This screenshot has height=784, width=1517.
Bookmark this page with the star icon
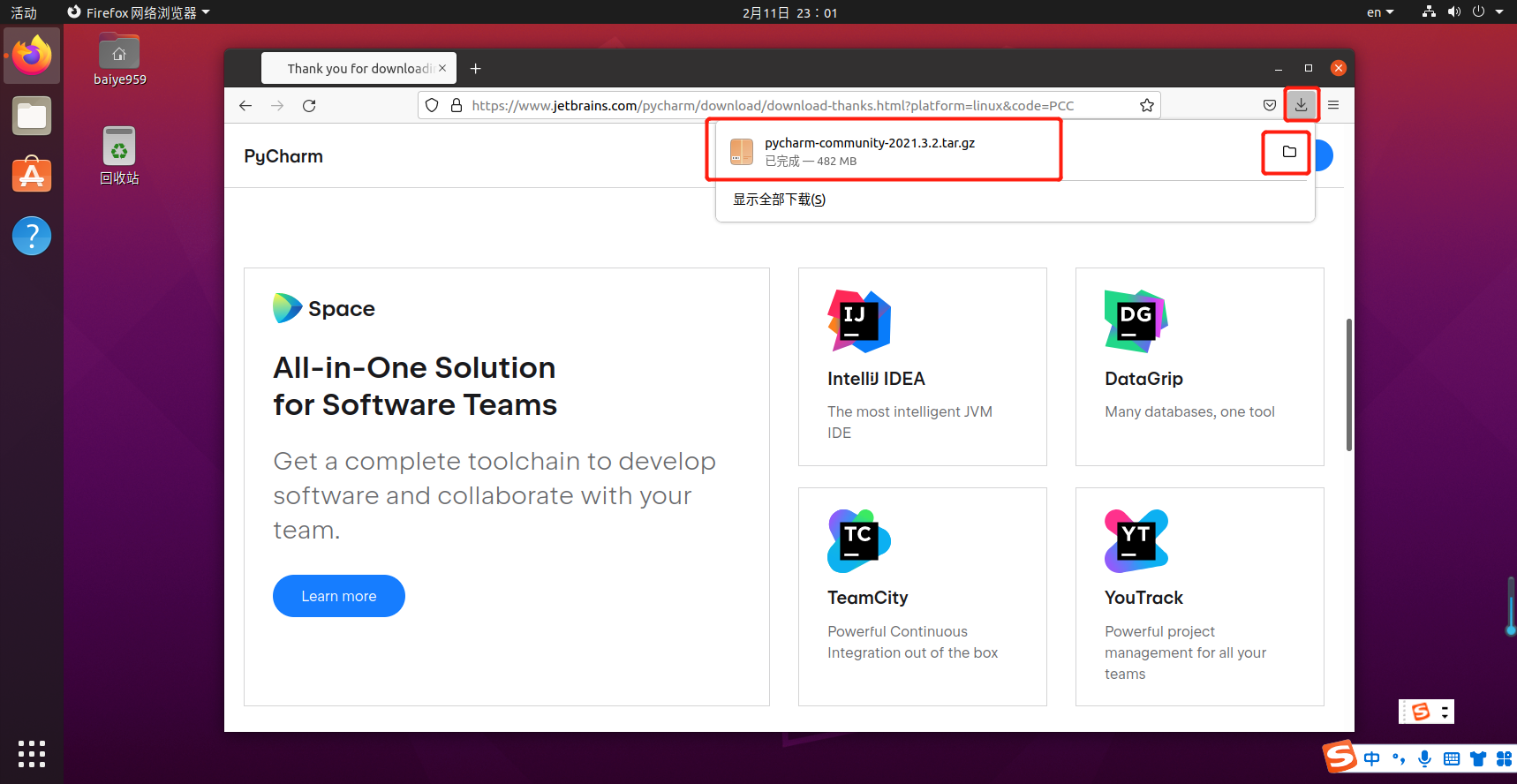[1147, 105]
